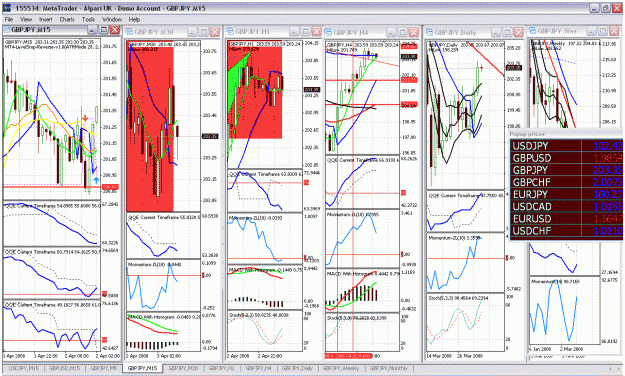Open the Insert menu
This screenshot has height=376, width=625.
(x=45, y=19)
